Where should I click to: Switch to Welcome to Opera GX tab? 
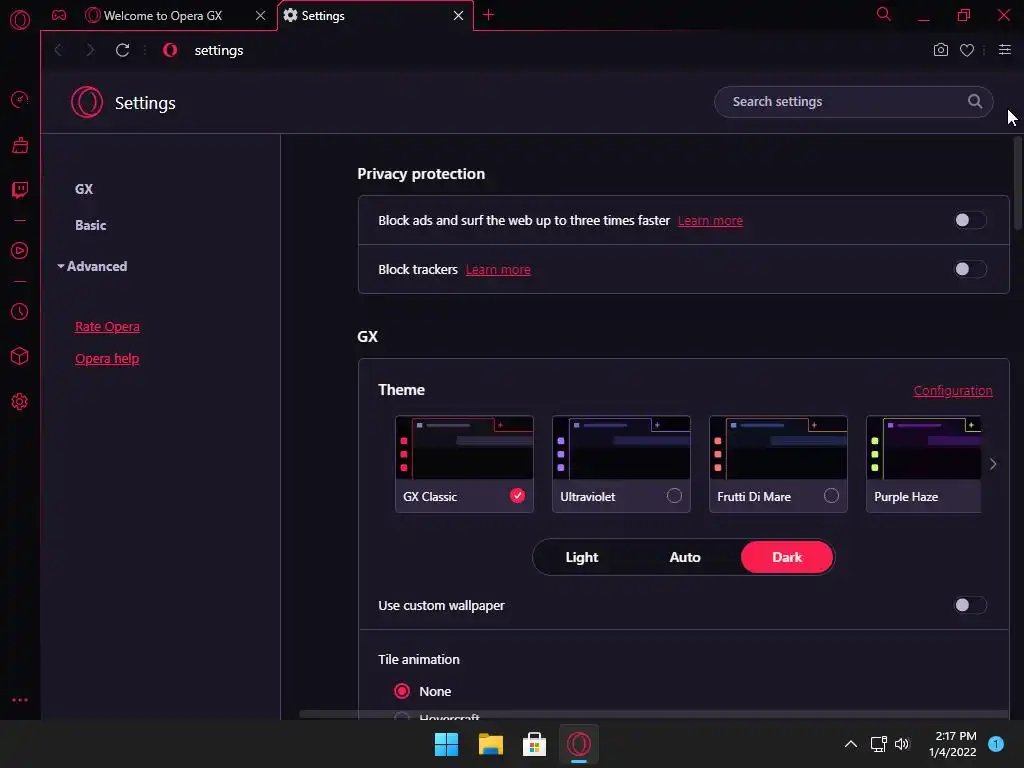click(163, 16)
